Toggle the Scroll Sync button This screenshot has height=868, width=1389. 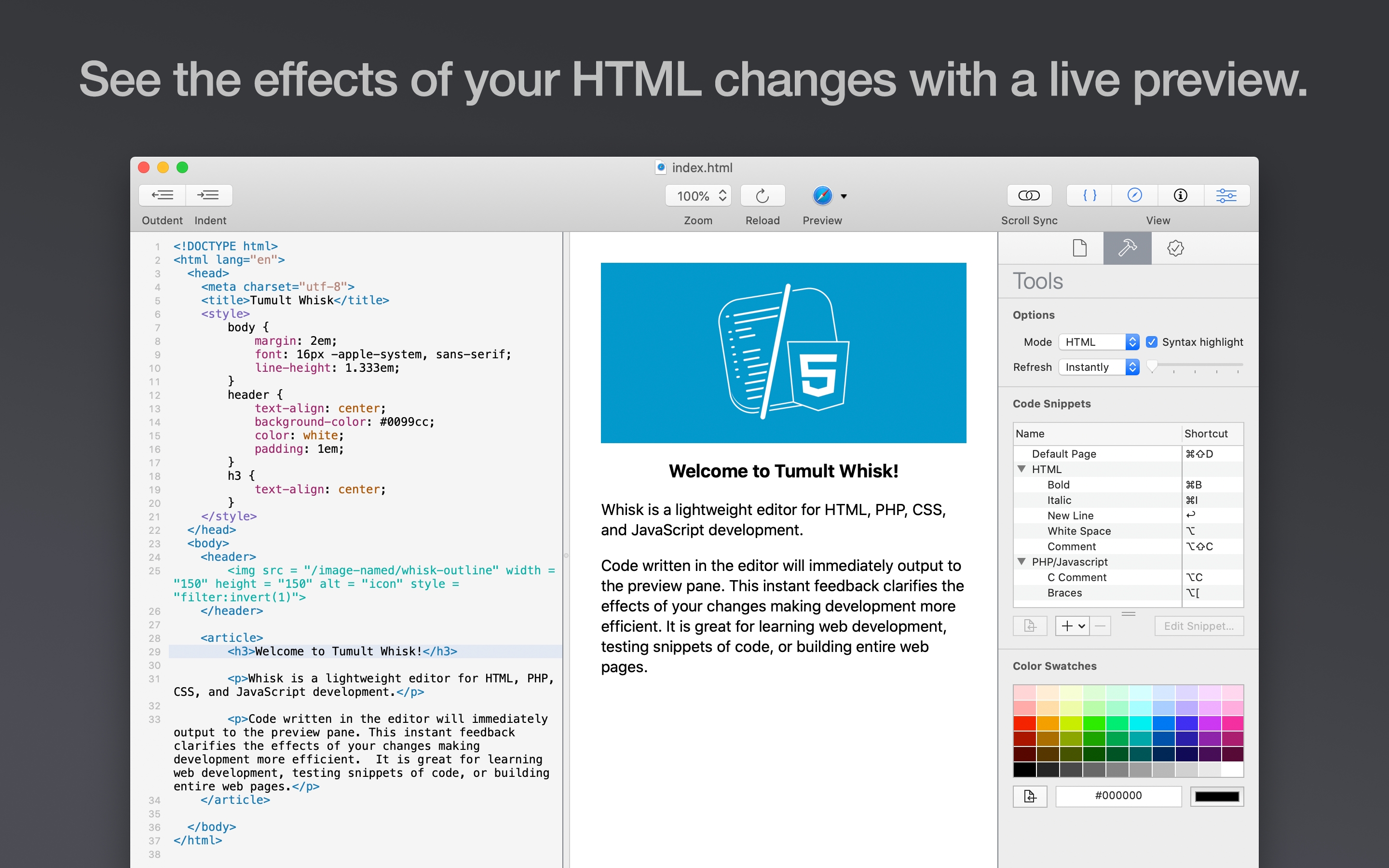pyautogui.click(x=1029, y=196)
